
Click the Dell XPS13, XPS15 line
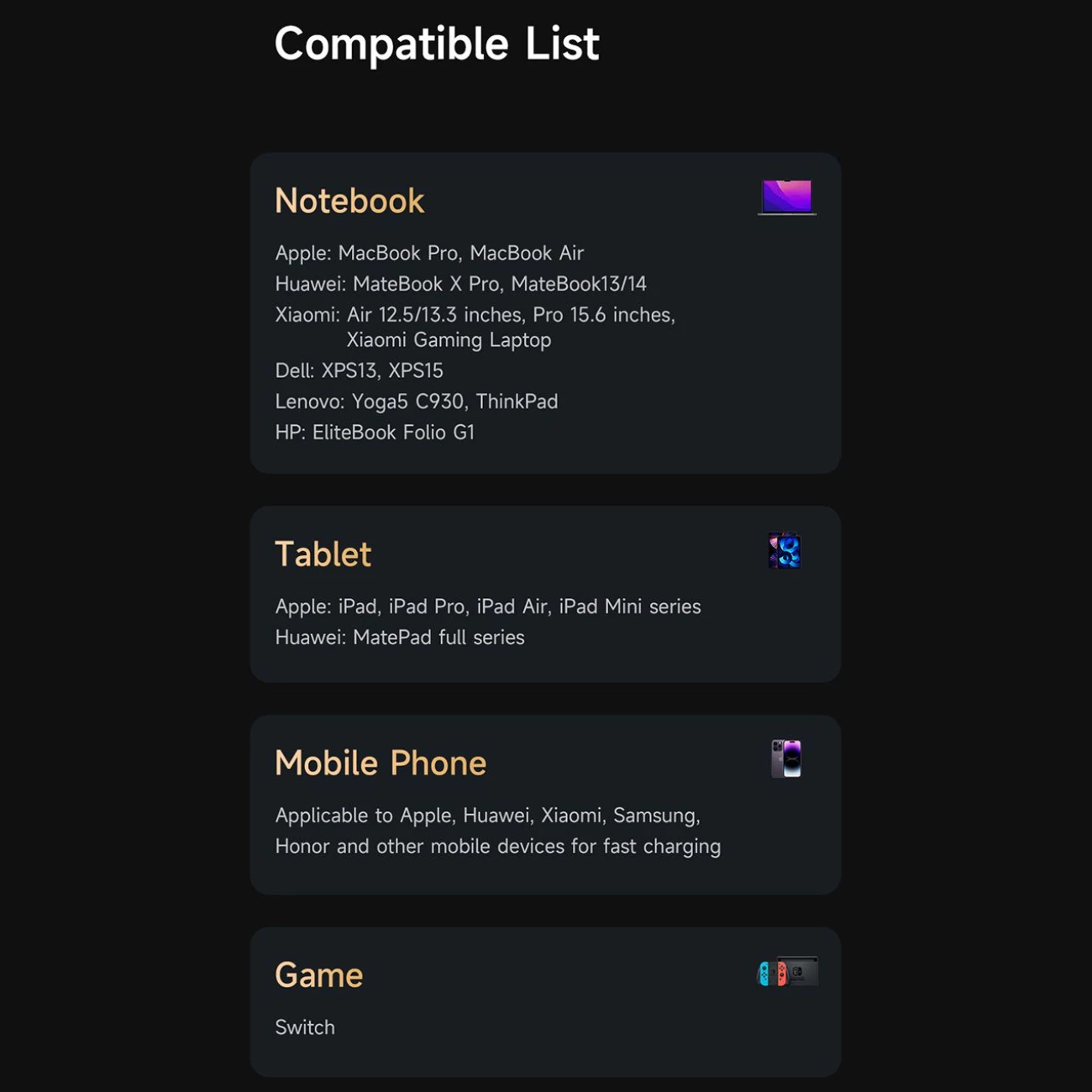pyautogui.click(x=359, y=370)
